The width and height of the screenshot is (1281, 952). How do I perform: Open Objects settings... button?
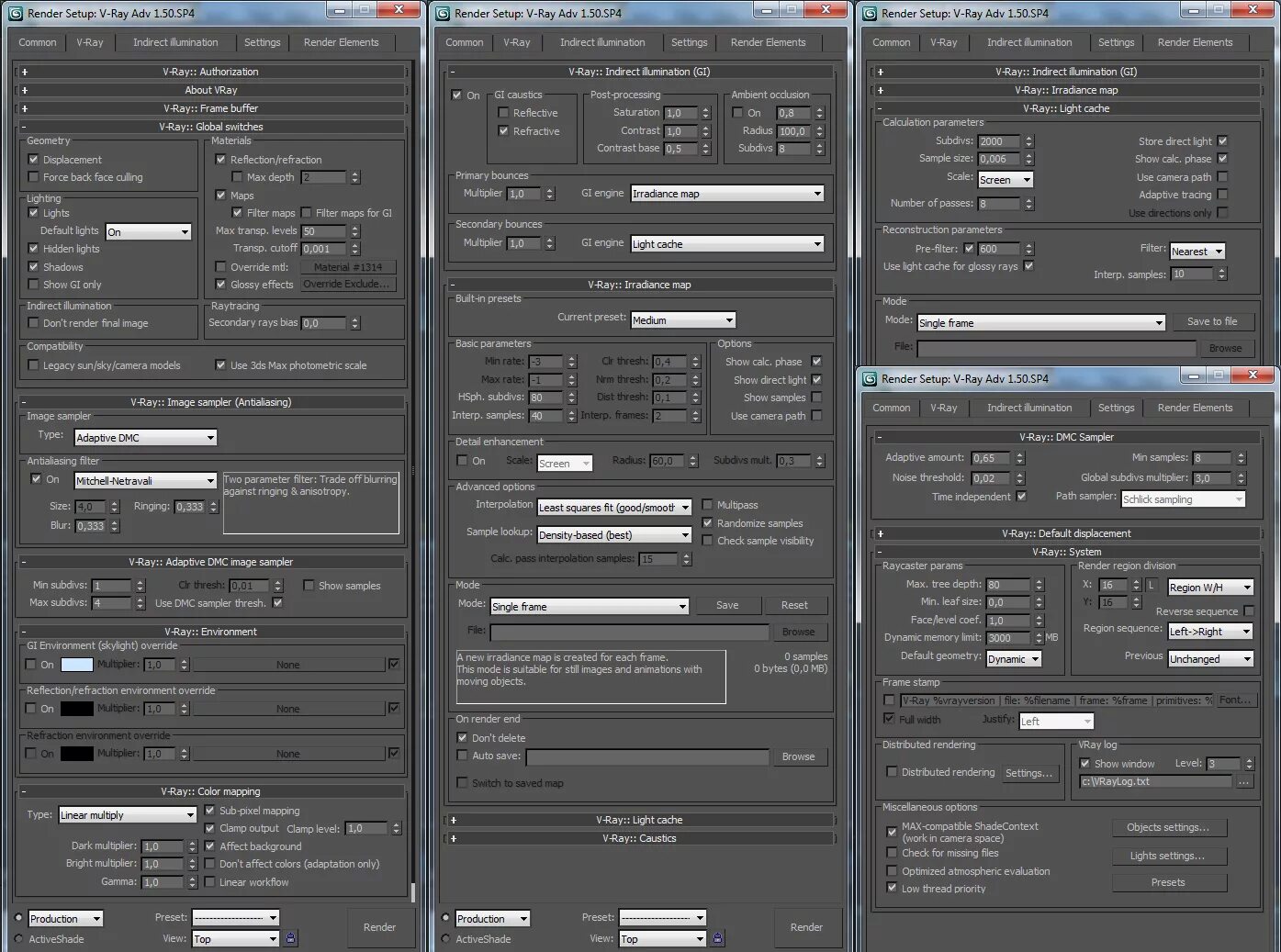pos(1168,827)
